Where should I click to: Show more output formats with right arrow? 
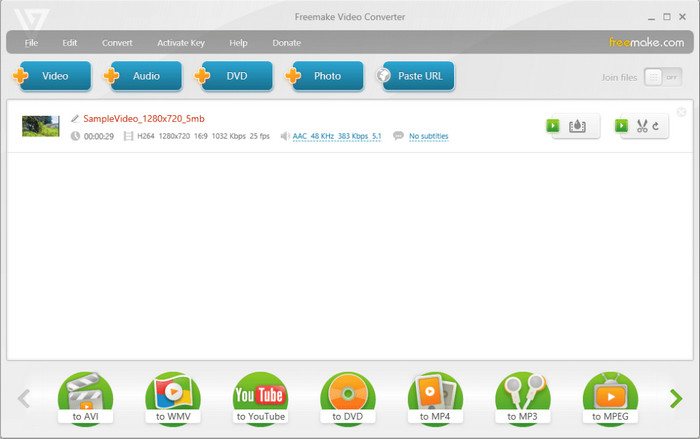tap(676, 398)
